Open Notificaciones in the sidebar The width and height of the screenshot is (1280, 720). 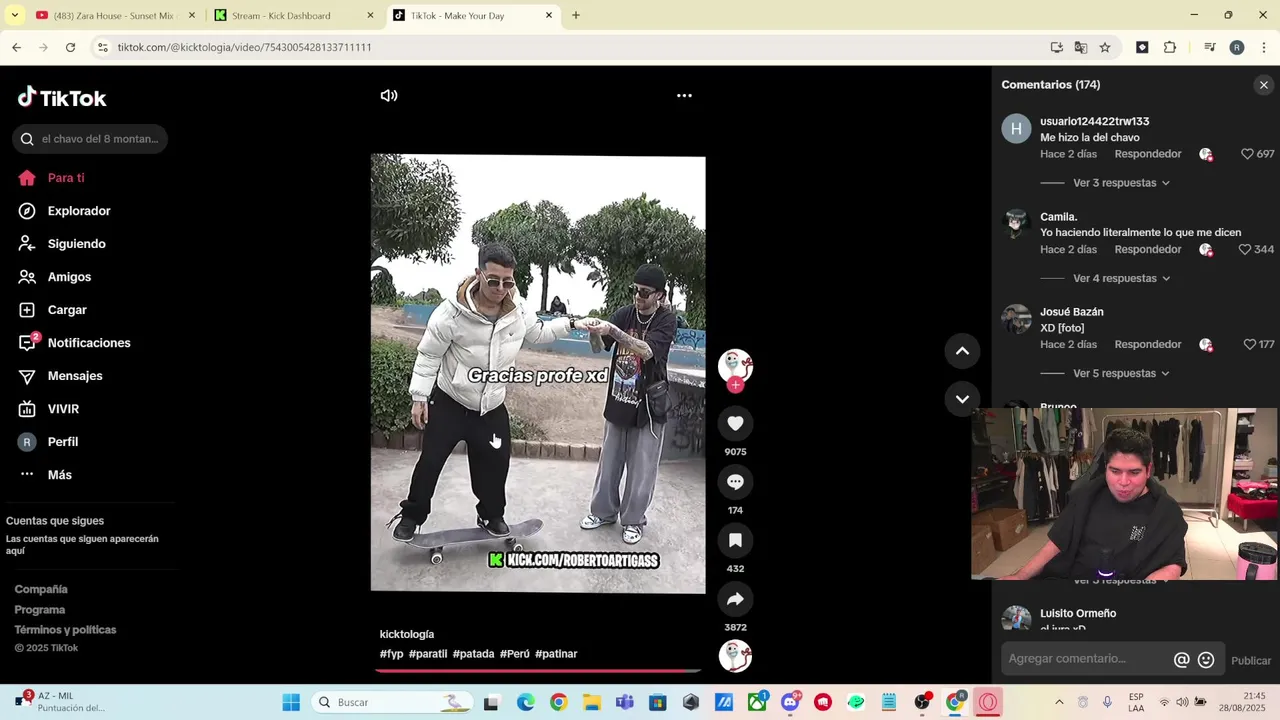(x=76, y=343)
